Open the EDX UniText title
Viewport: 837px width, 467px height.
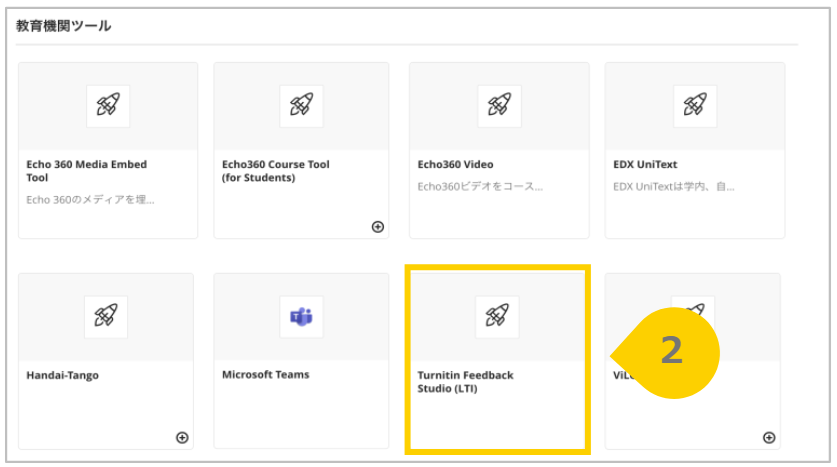tap(645, 164)
